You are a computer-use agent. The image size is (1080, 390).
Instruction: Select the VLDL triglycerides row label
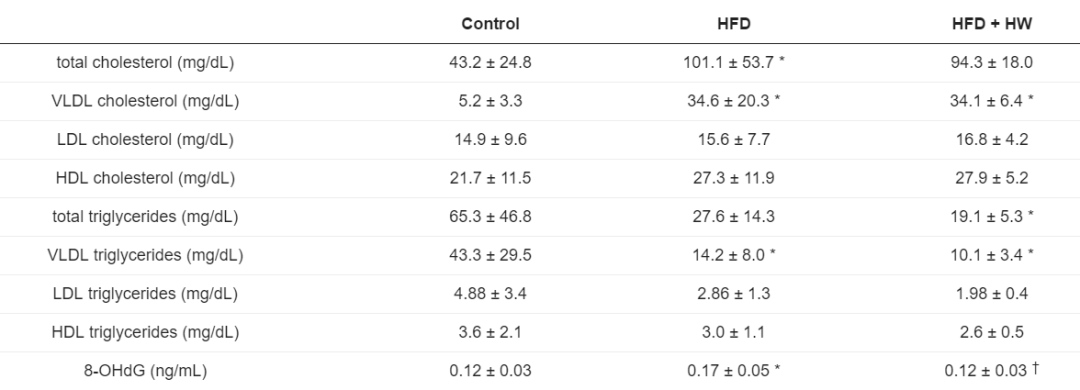(x=145, y=256)
